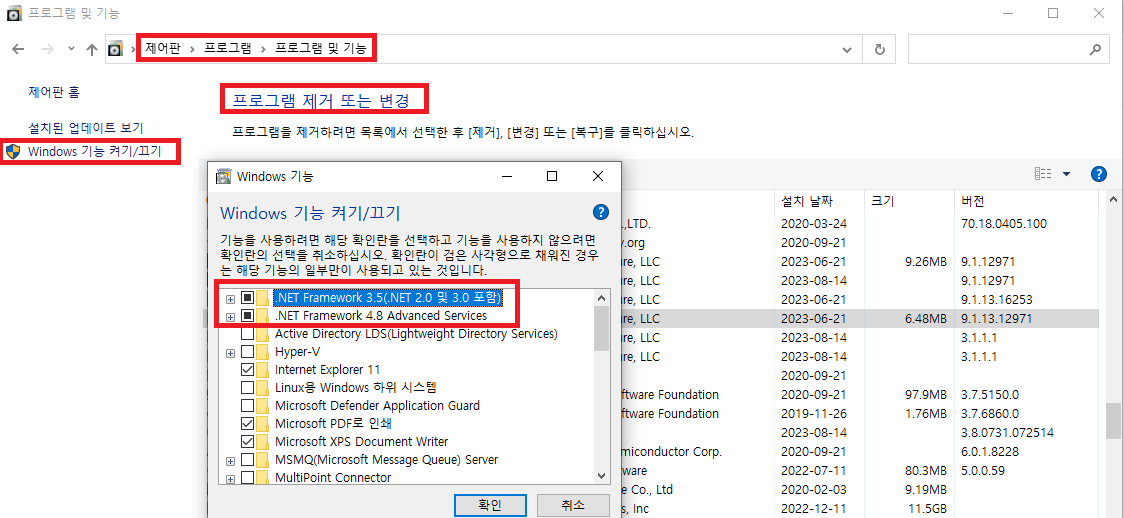Screen dimensions: 1124x518
Task: Open the recent locations dropdown arrow
Action: 70,49
